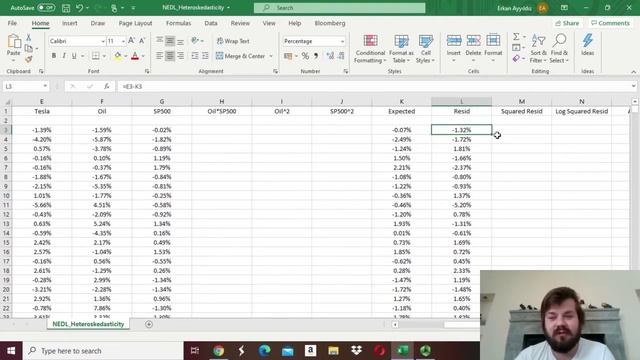
Task: Click Decrease Decimal icon
Action: [341, 56]
